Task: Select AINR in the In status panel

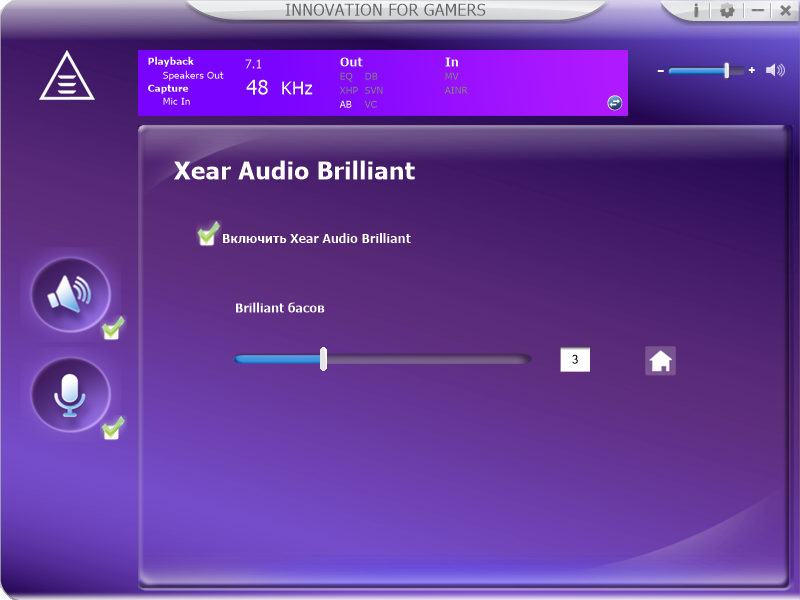Action: (456, 90)
